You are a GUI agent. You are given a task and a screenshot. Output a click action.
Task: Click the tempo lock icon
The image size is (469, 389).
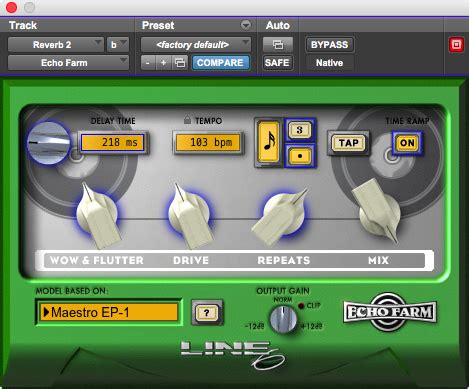click(x=187, y=119)
